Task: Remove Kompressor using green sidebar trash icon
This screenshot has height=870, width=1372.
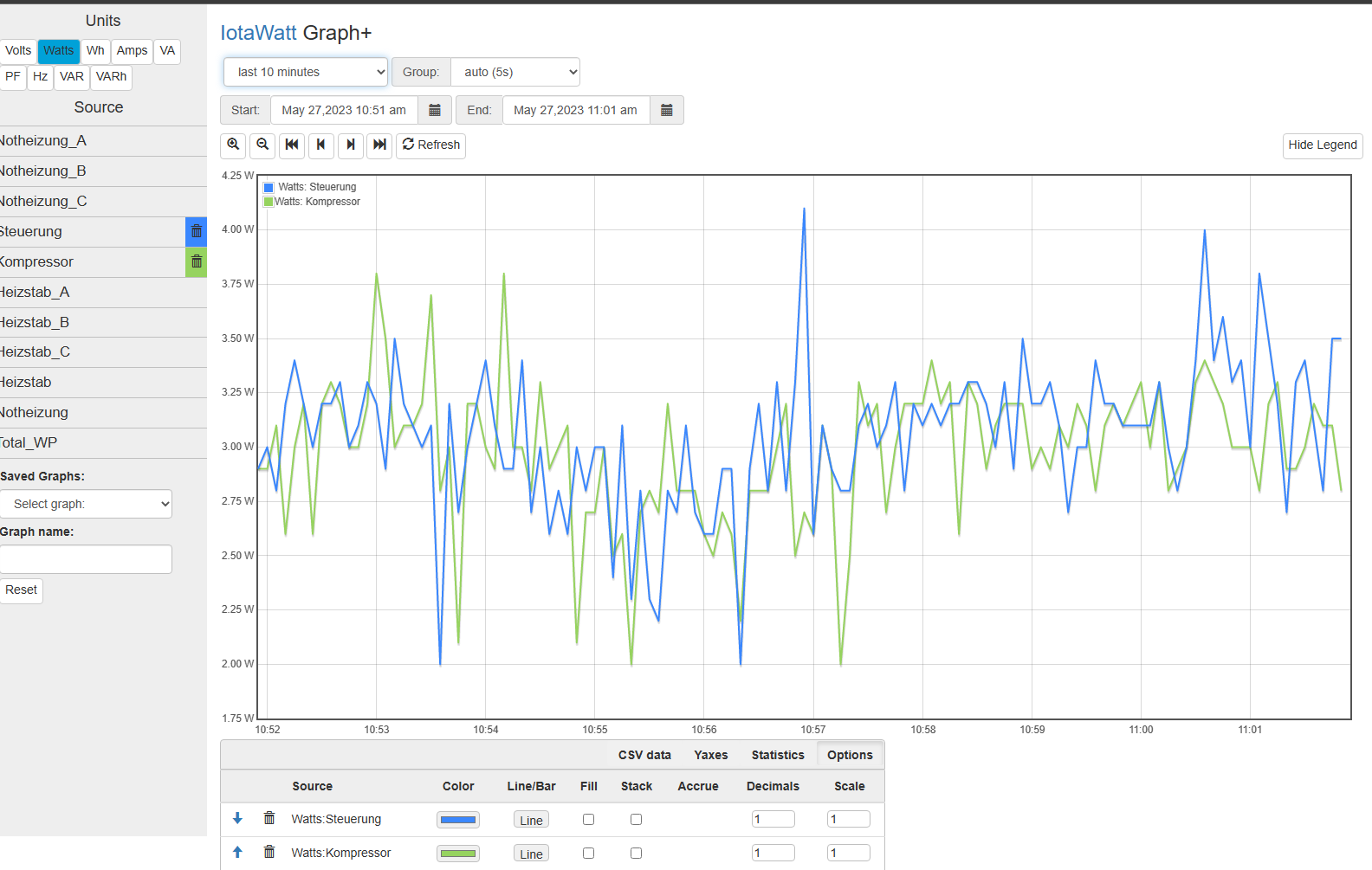Action: click(x=197, y=262)
